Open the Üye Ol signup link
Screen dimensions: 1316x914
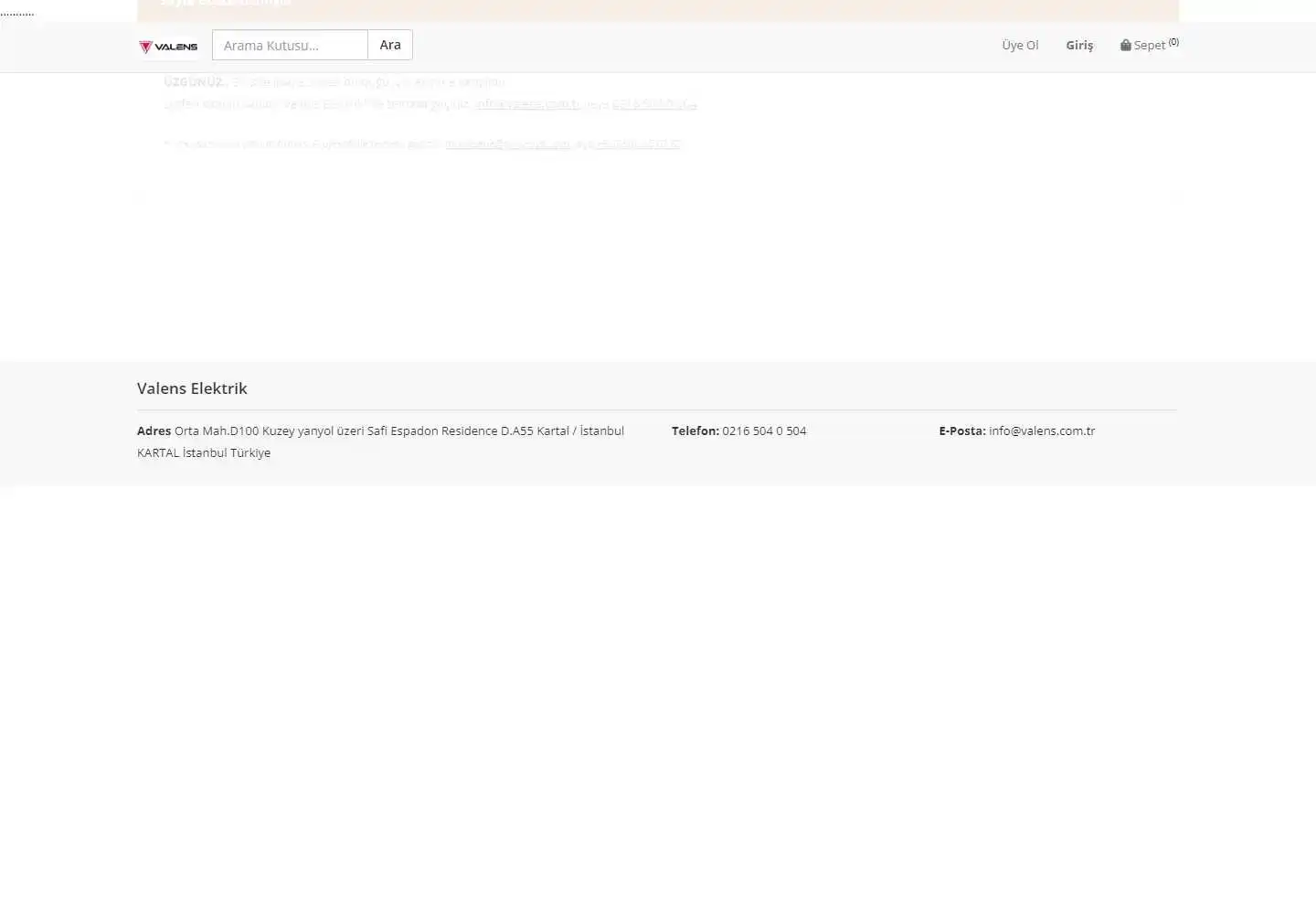point(1020,45)
